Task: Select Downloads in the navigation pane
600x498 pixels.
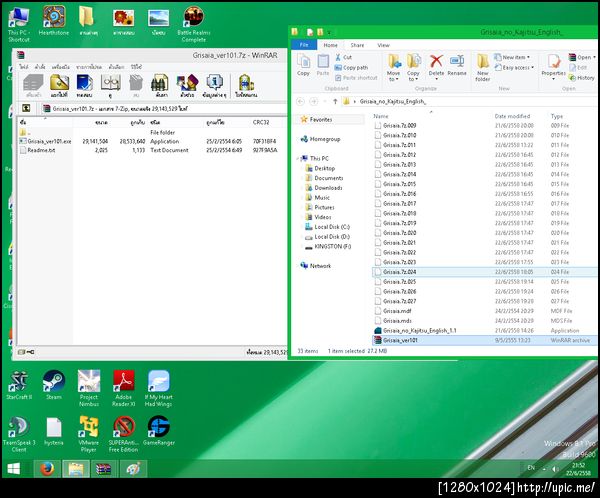Action: (x=328, y=188)
